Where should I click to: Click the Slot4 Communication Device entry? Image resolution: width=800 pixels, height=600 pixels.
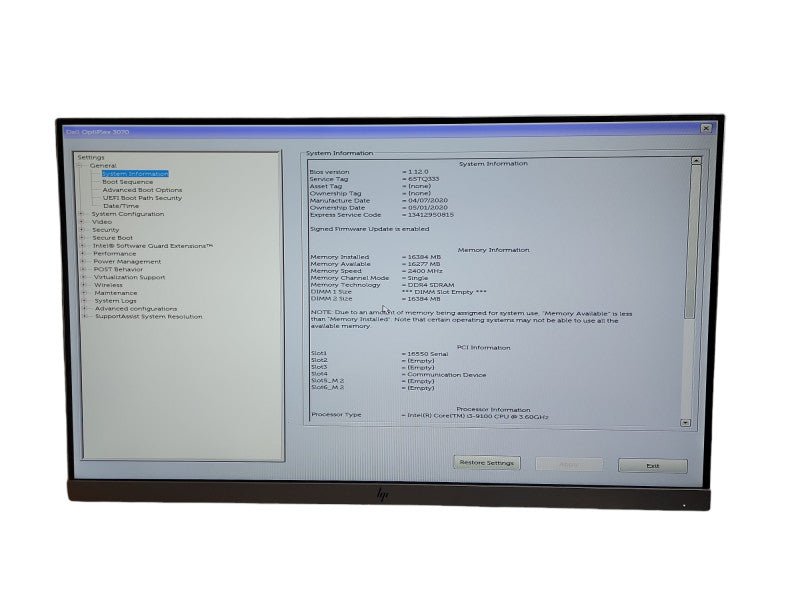[446, 375]
